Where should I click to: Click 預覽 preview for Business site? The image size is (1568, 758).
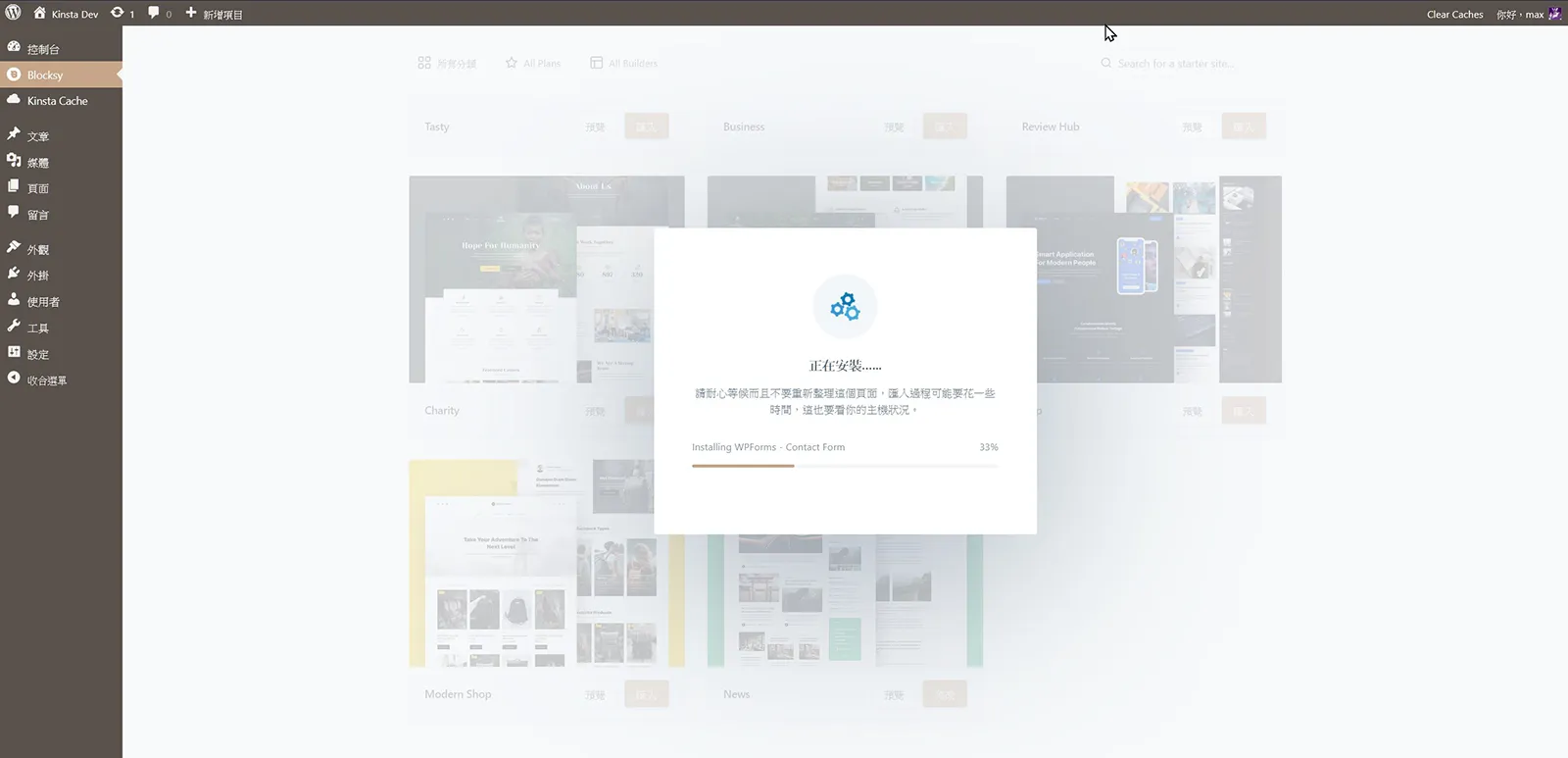tap(894, 126)
